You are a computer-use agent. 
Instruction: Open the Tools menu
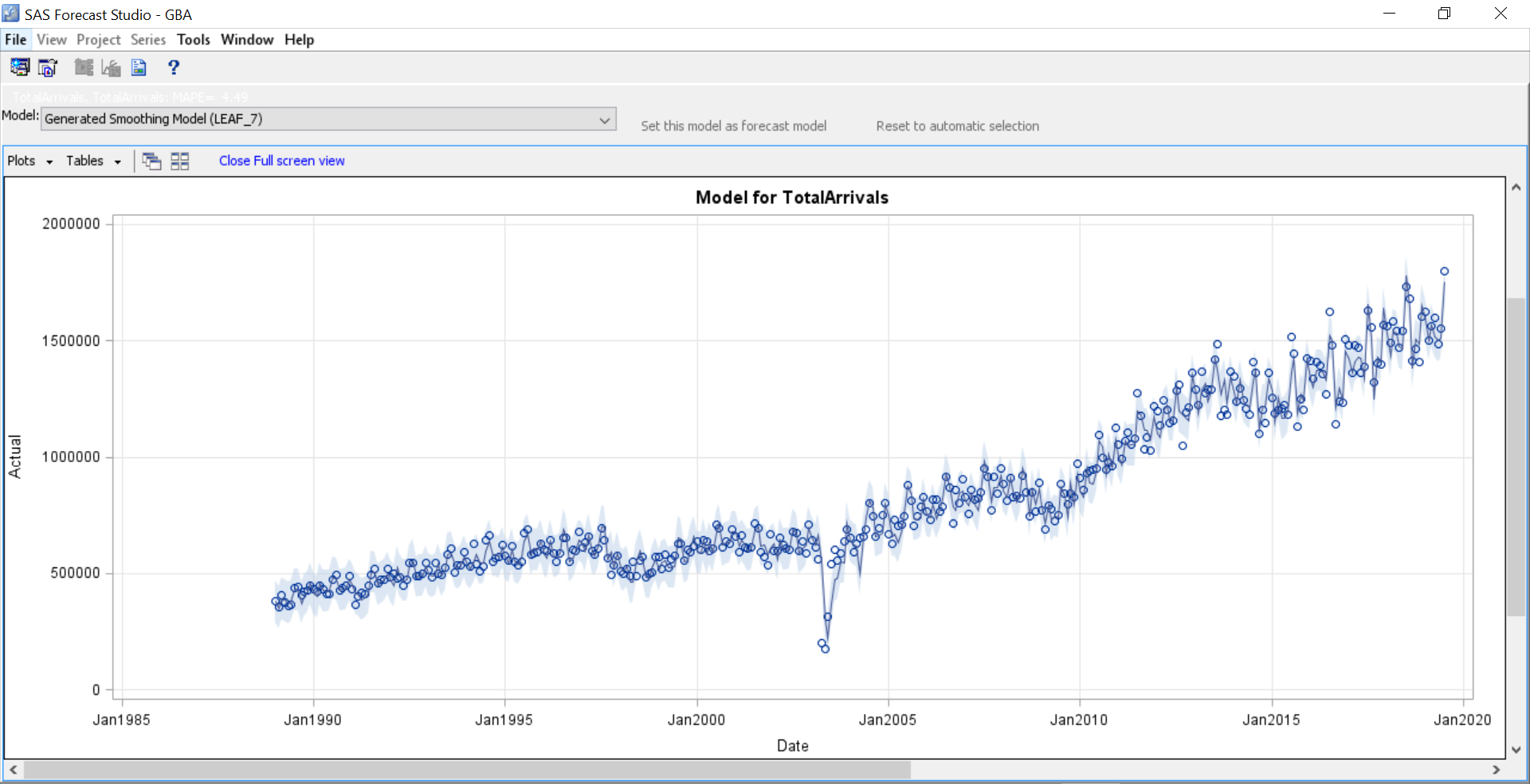tap(194, 40)
